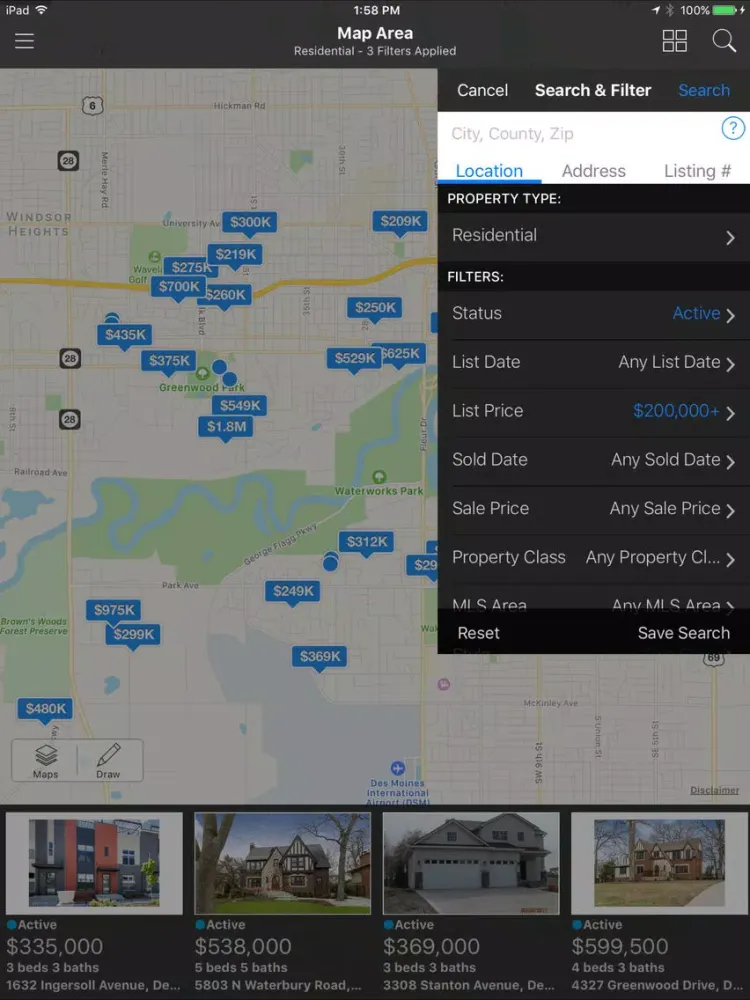Select the Maps layers tool
This screenshot has width=750, height=1000.
[46, 760]
